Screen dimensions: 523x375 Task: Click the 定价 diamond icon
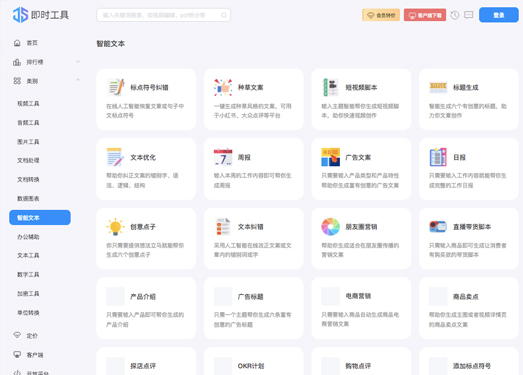(17, 335)
